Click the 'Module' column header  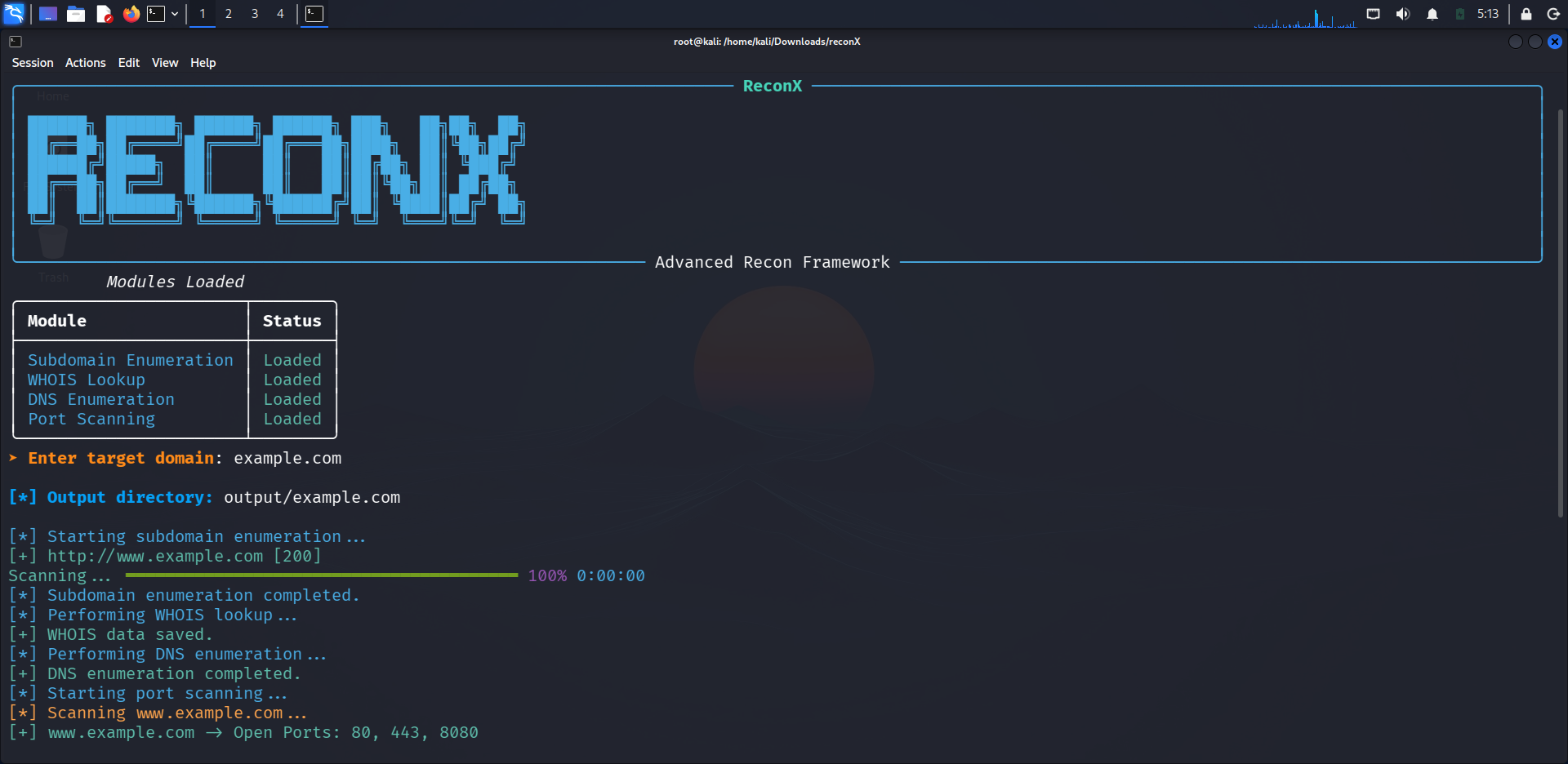click(57, 321)
